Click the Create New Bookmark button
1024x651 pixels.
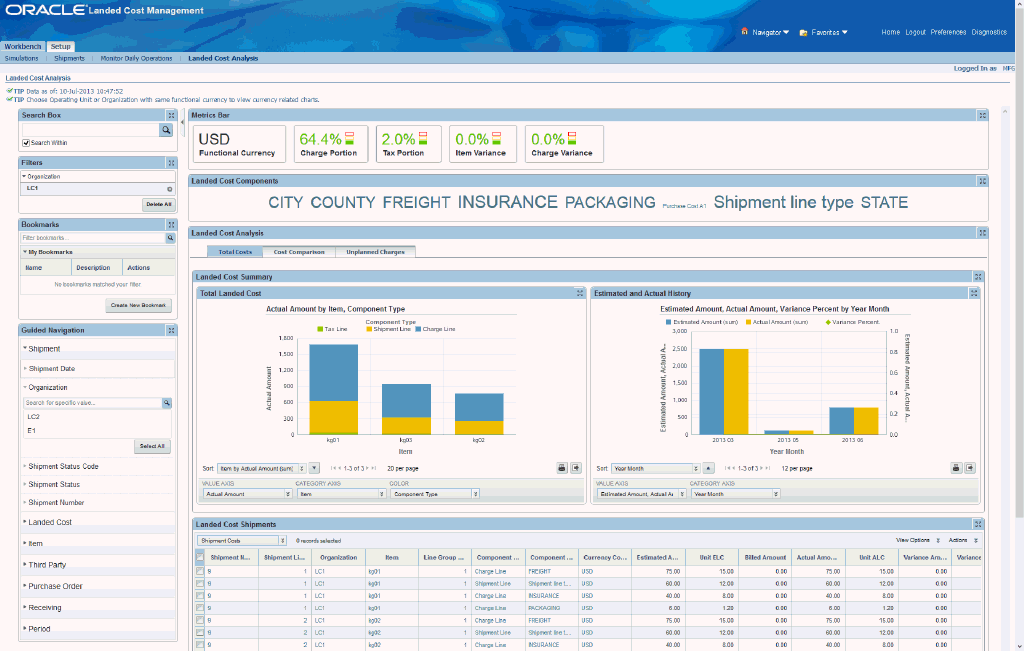pos(138,305)
